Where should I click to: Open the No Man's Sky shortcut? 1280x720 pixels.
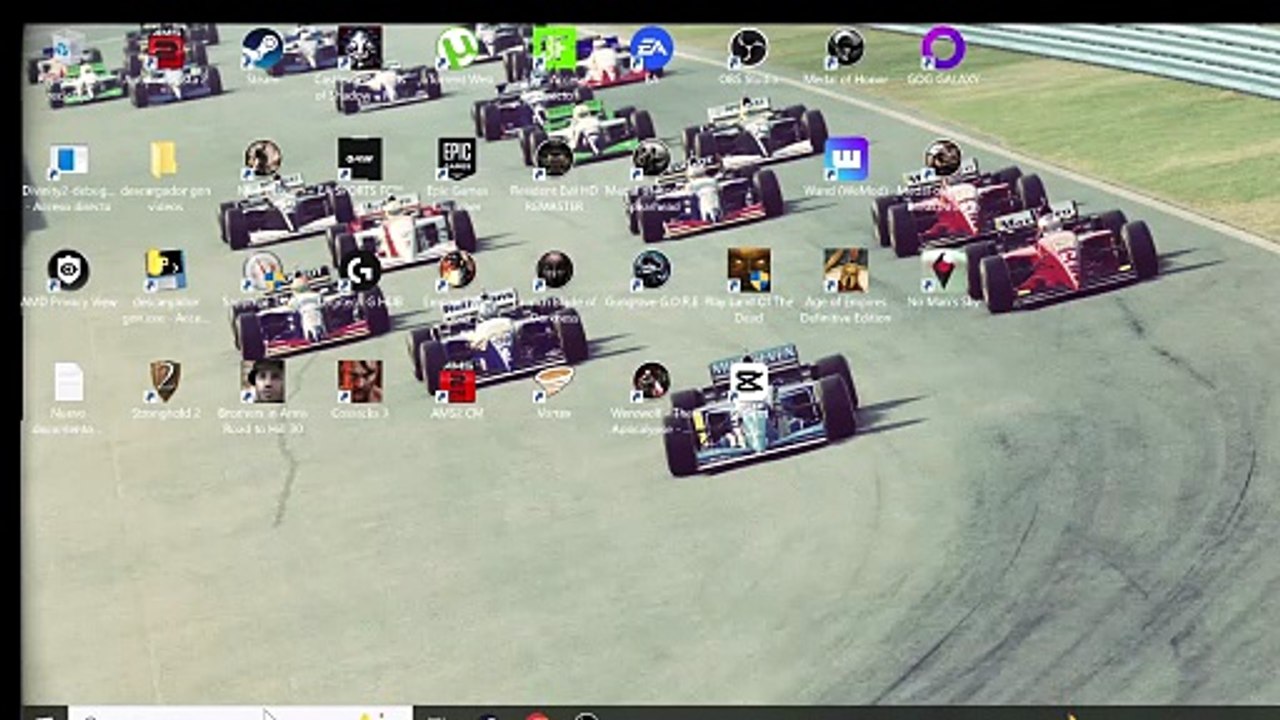click(x=943, y=270)
